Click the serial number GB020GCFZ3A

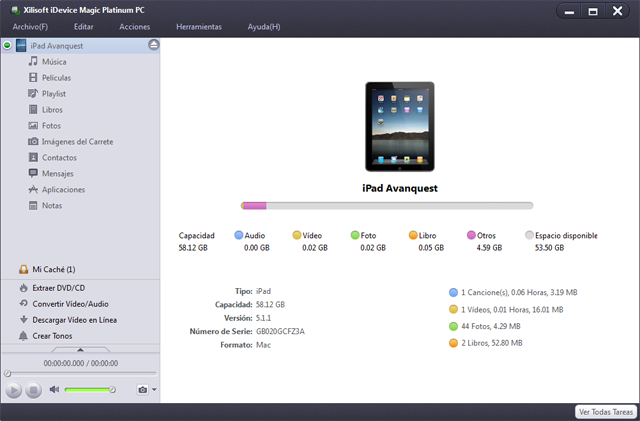point(280,331)
